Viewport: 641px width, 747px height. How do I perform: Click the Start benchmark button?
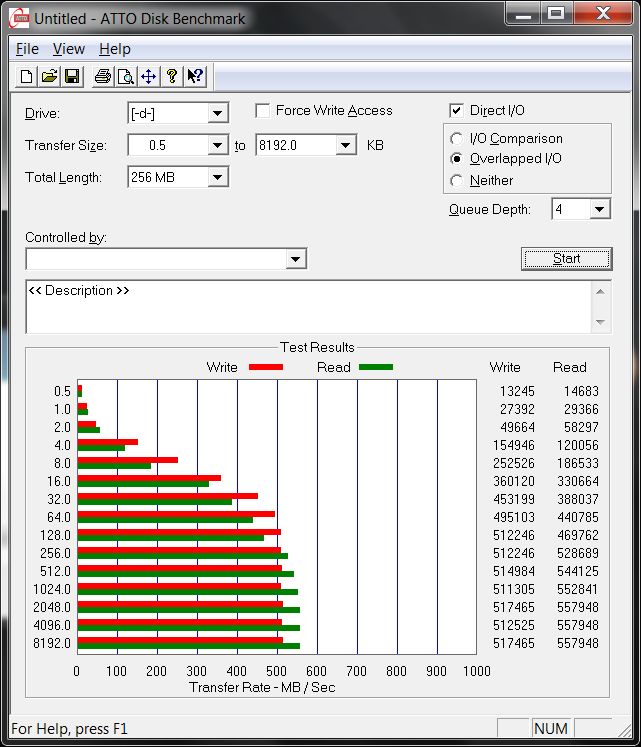[x=567, y=259]
